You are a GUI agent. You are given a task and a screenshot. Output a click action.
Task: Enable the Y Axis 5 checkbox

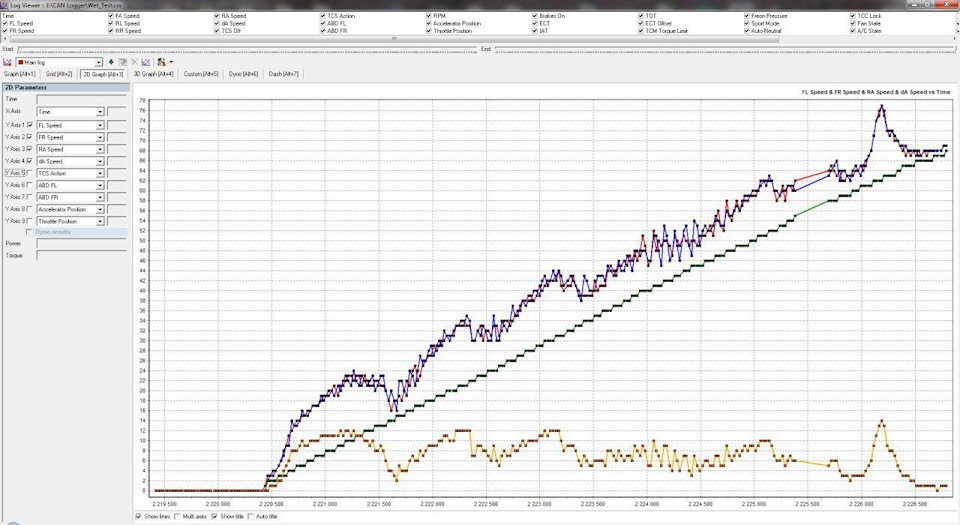coord(29,173)
